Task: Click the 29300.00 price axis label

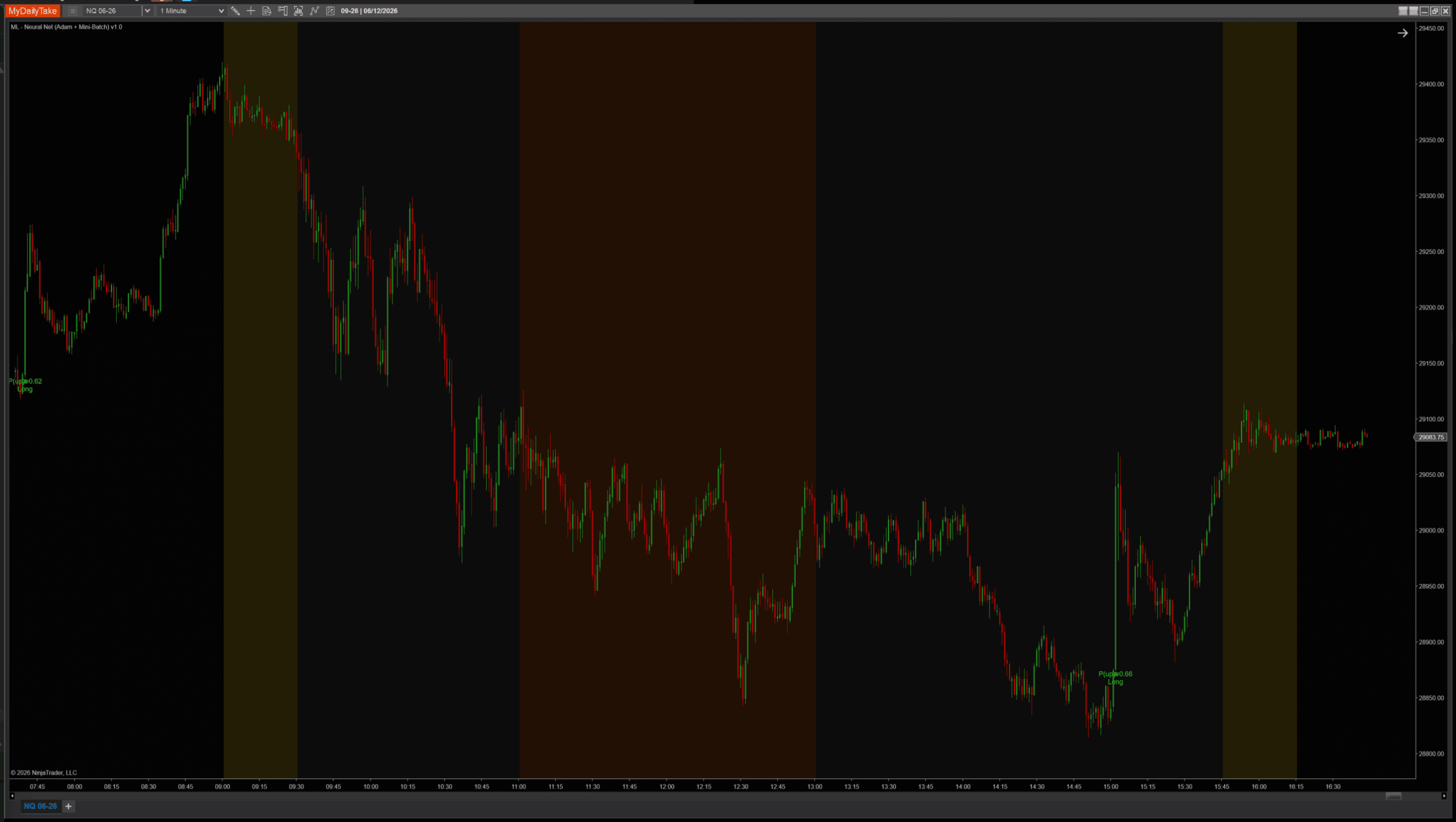Action: point(1431,196)
